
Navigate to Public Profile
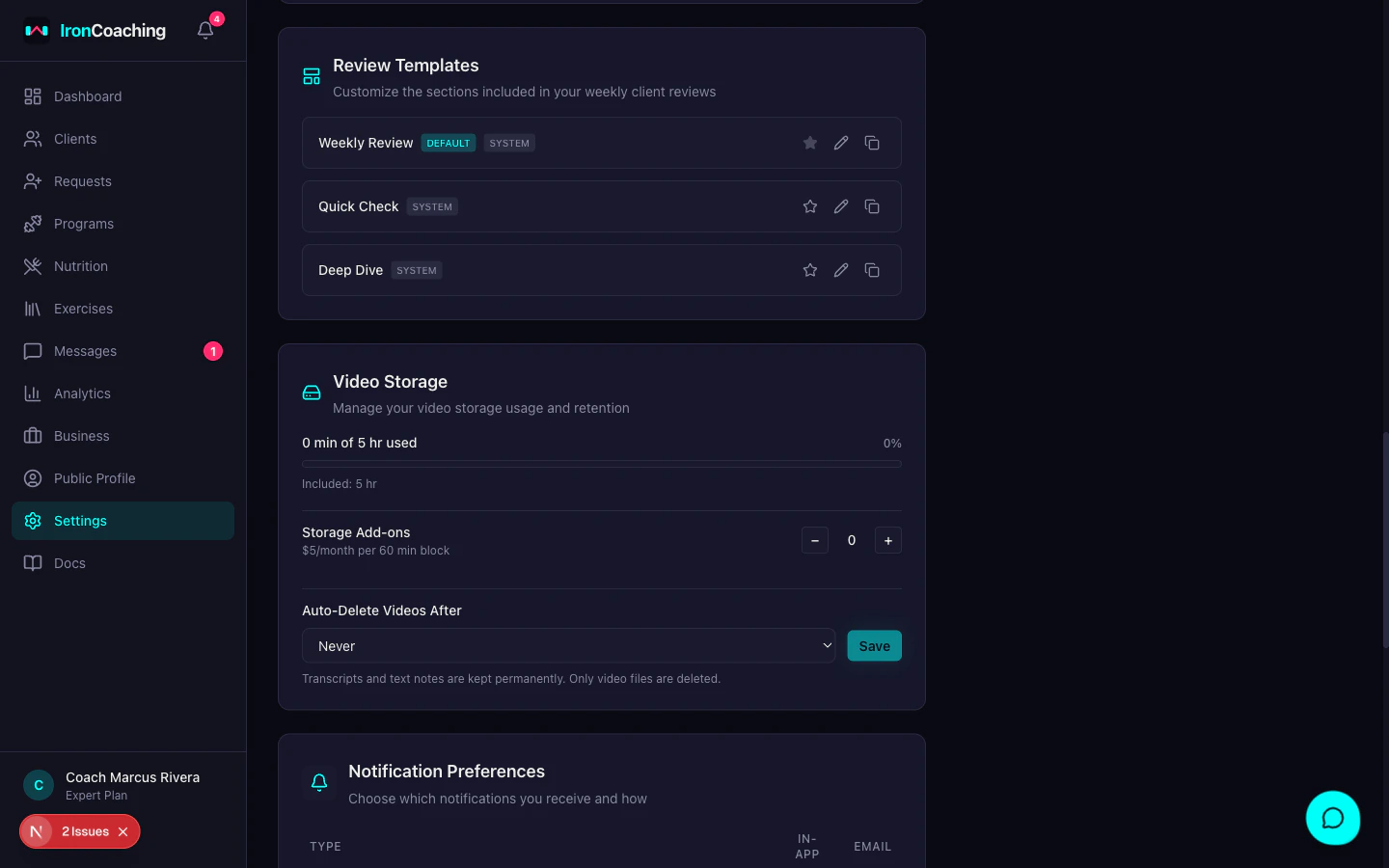[x=93, y=478]
